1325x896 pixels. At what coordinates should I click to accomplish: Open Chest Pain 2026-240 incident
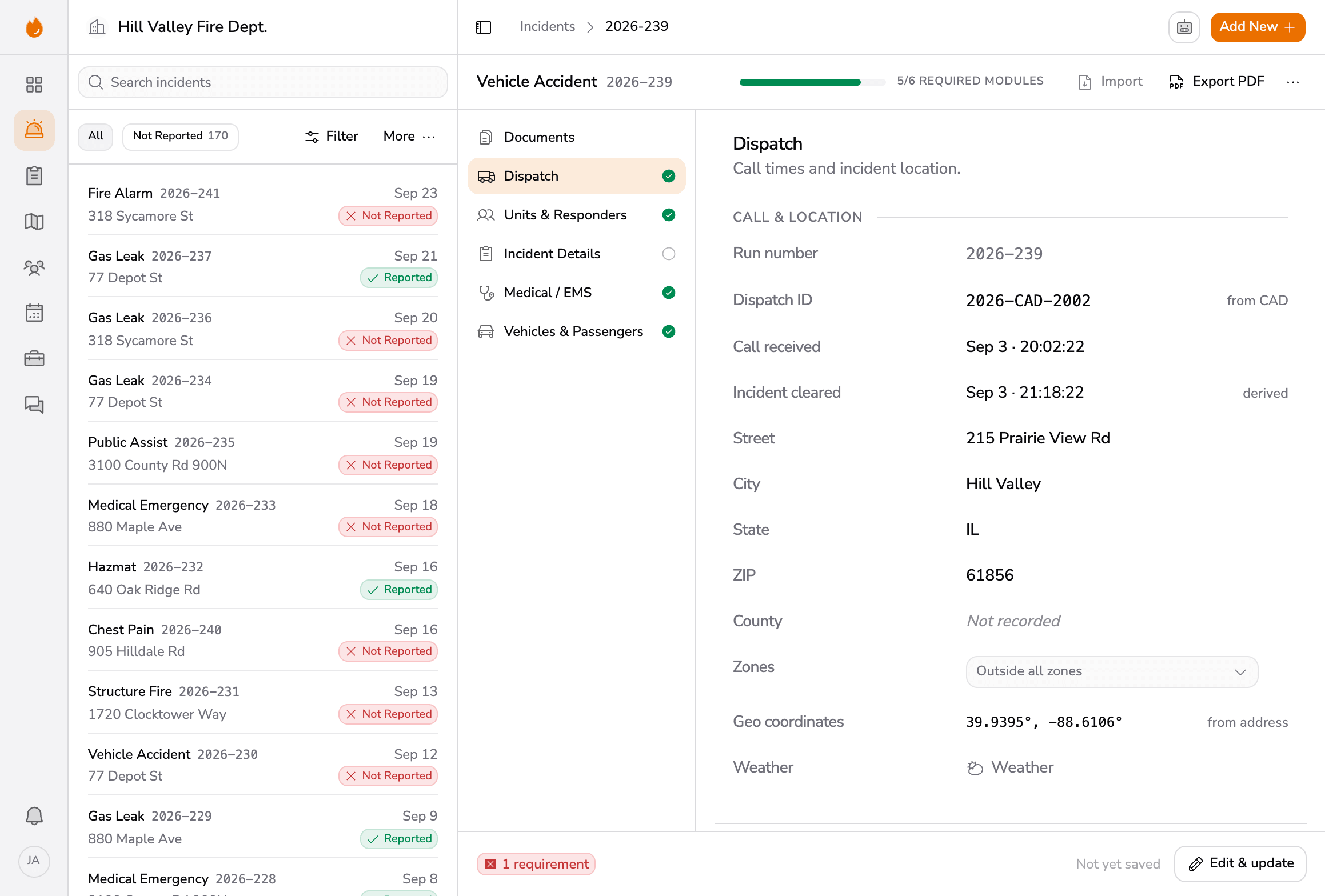click(262, 640)
